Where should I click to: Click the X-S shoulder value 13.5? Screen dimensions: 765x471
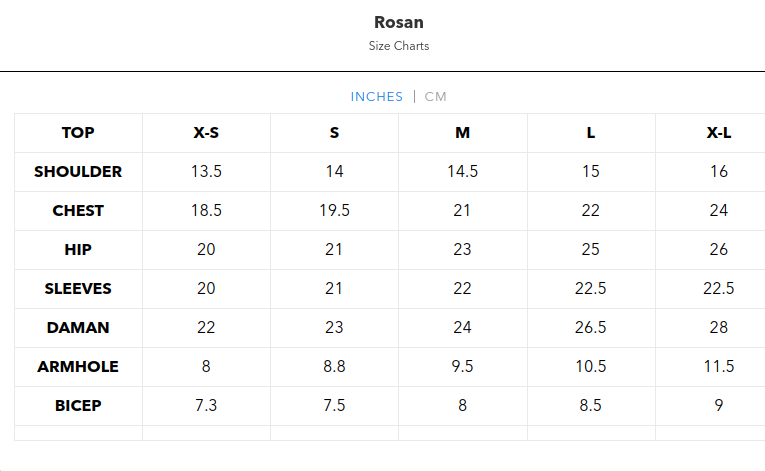coord(206,172)
